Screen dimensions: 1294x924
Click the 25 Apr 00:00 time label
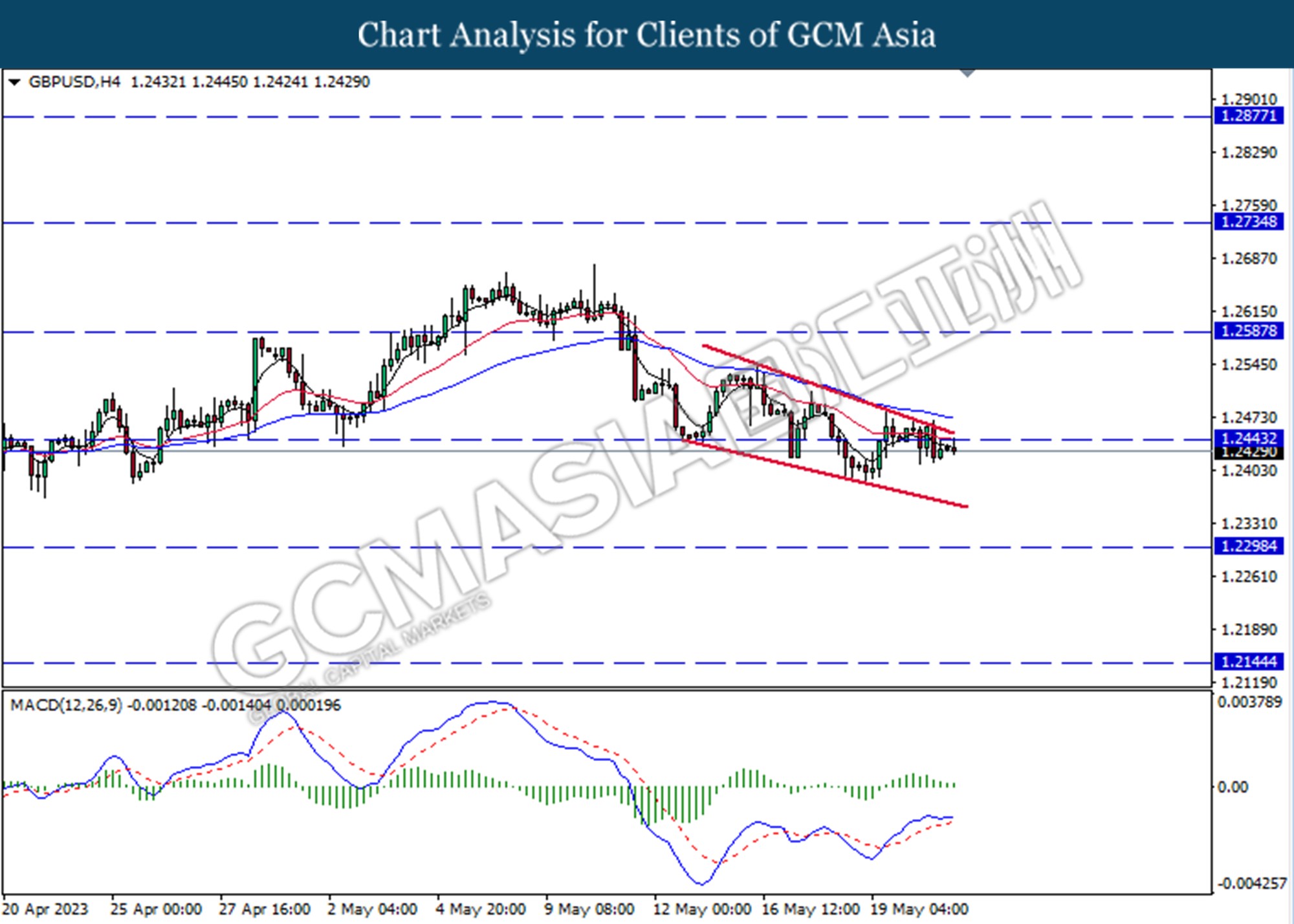point(156,910)
